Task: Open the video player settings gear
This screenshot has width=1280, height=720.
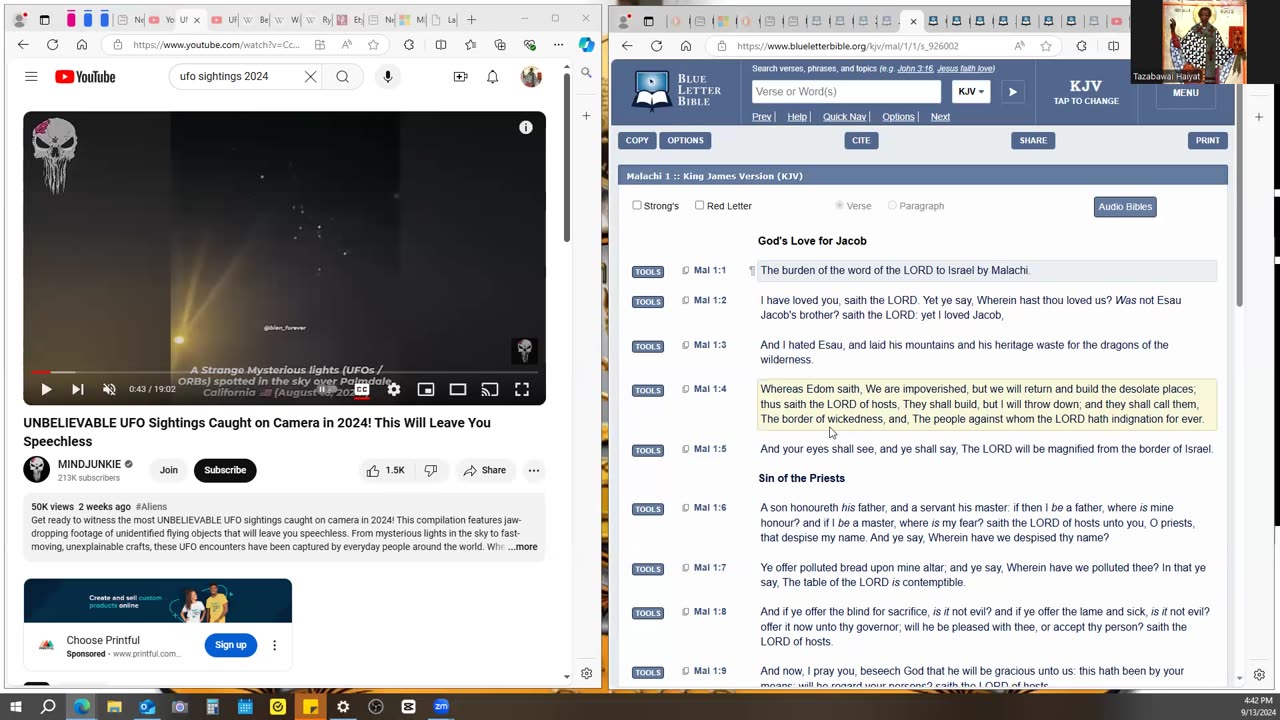Action: (394, 389)
